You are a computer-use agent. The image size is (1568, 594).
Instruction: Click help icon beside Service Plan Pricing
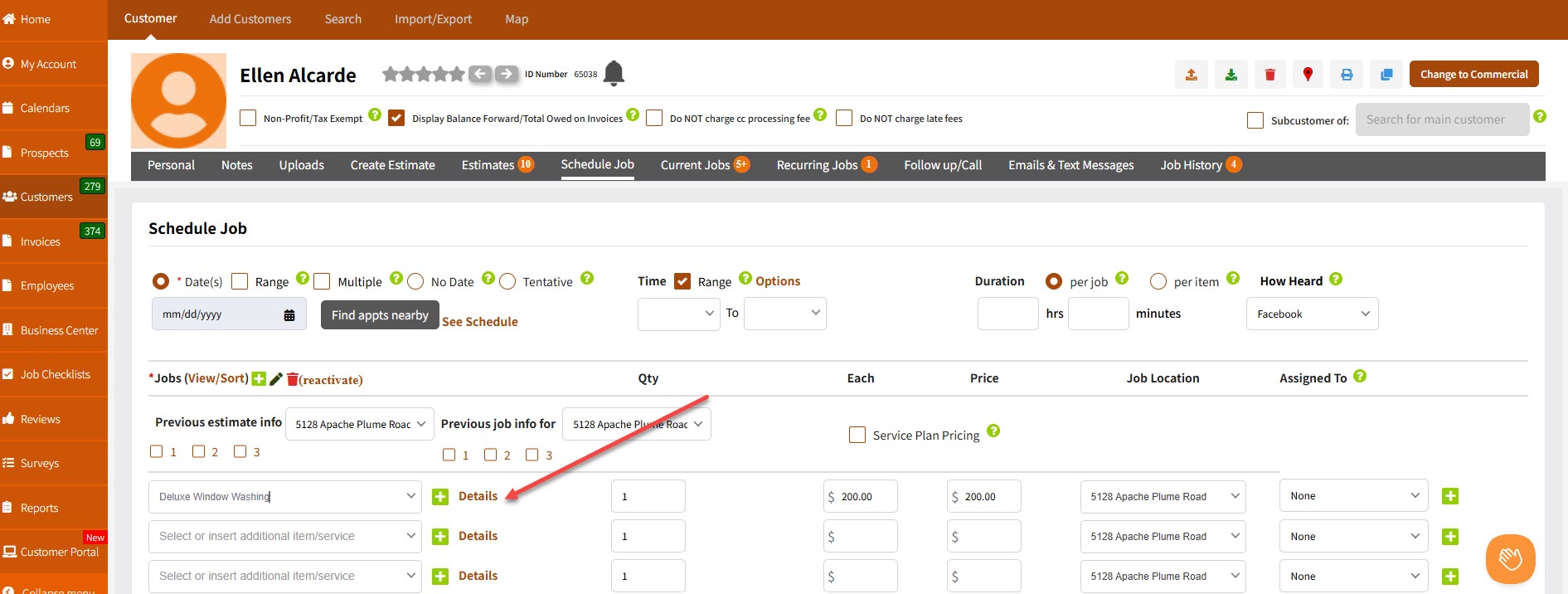(x=993, y=431)
